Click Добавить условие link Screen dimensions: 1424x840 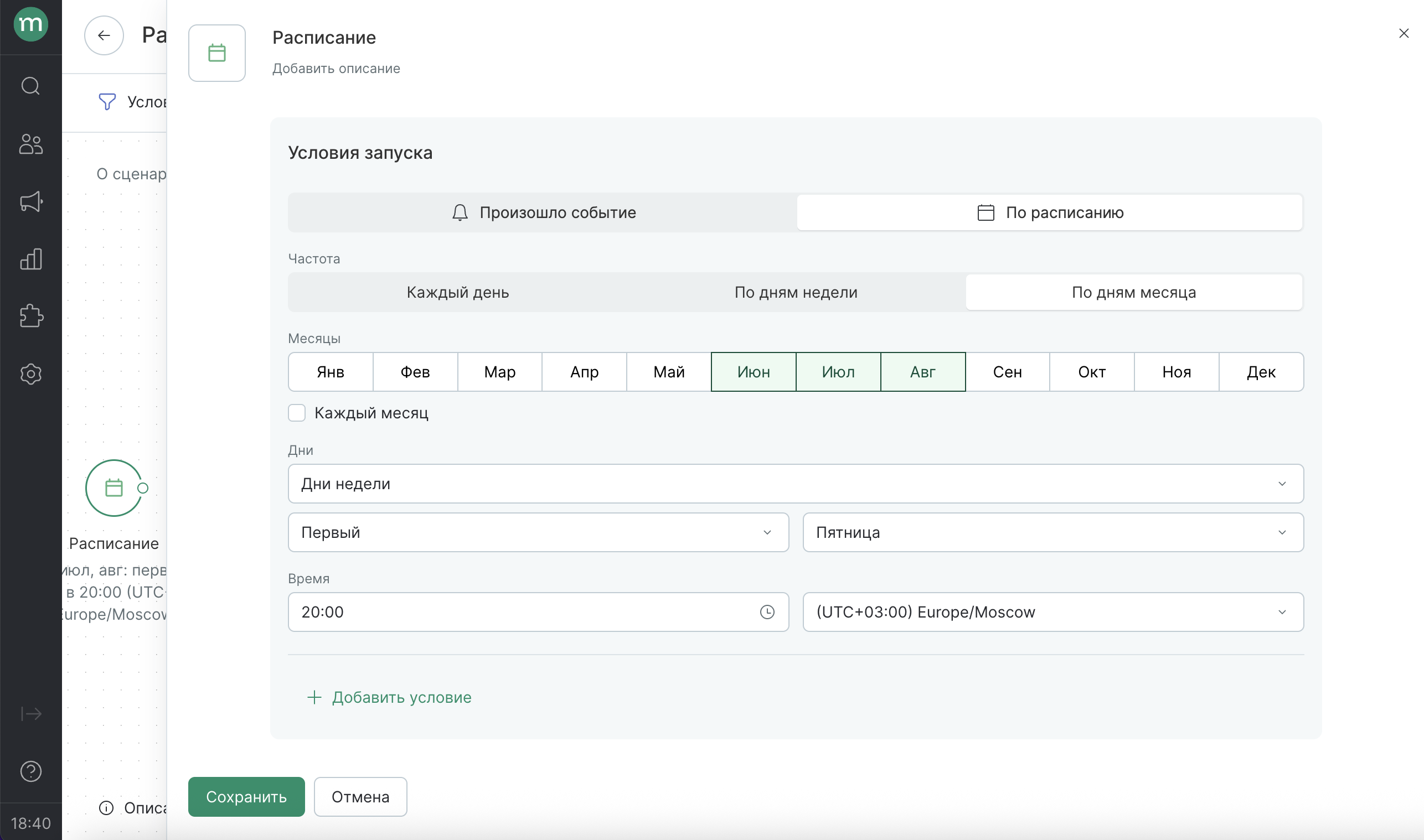point(389,697)
